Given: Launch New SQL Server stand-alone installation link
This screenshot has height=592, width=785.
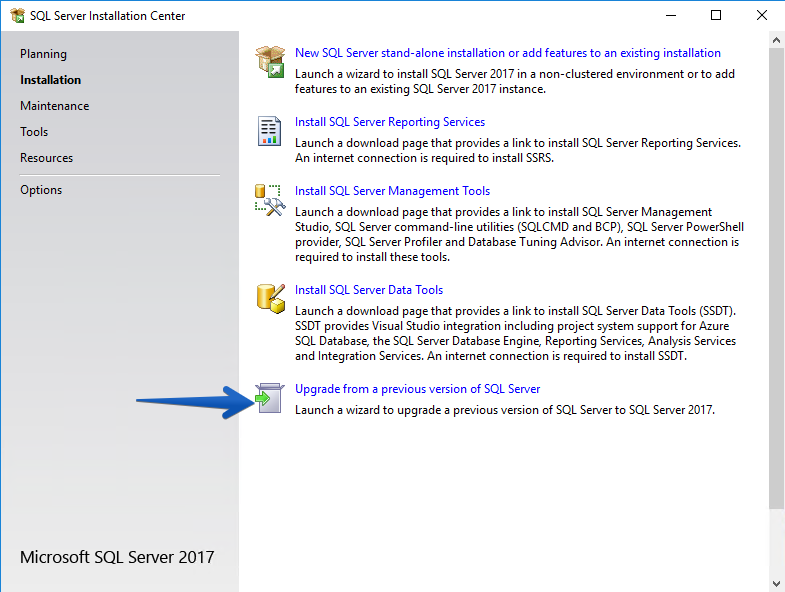Looking at the screenshot, I should click(508, 53).
